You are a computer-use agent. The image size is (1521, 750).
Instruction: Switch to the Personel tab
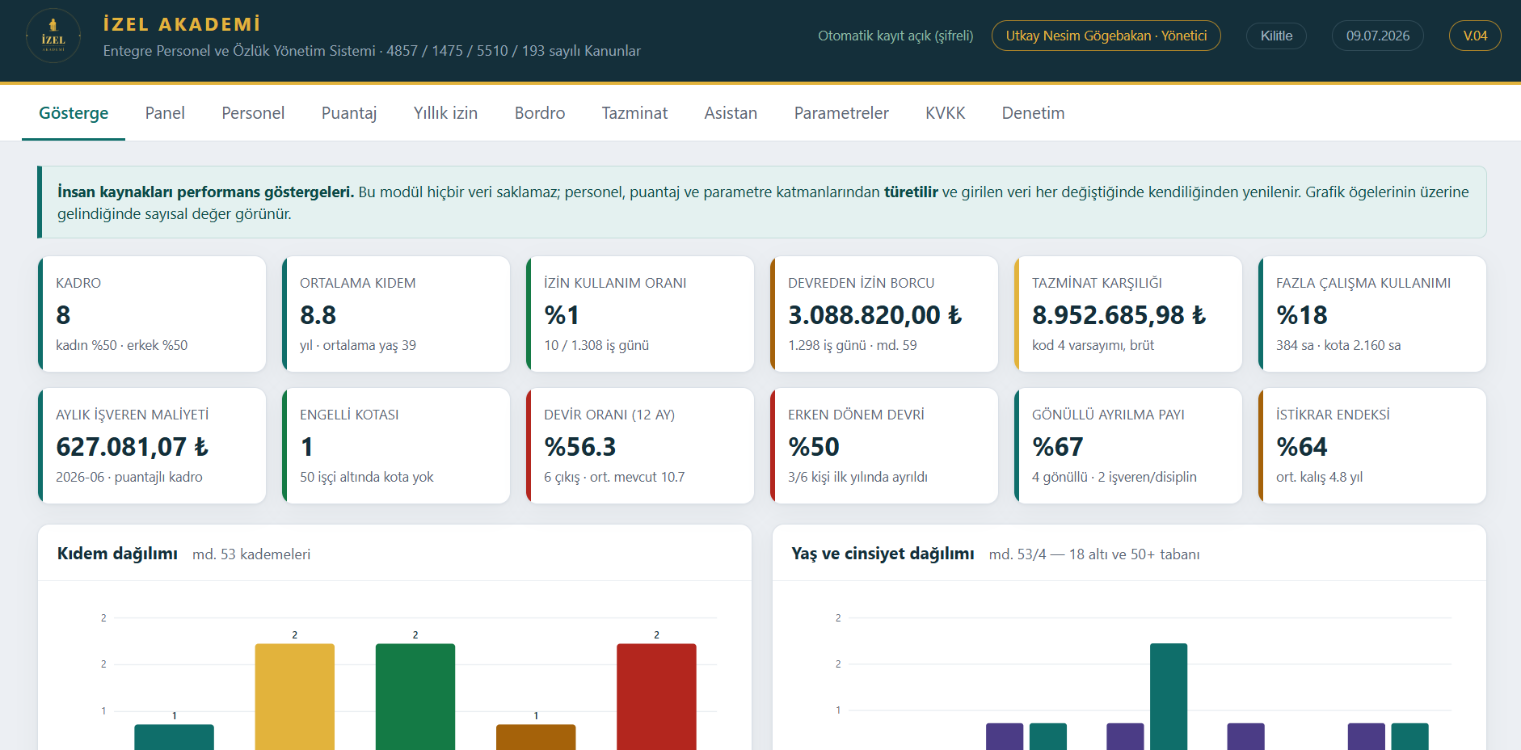(x=253, y=113)
